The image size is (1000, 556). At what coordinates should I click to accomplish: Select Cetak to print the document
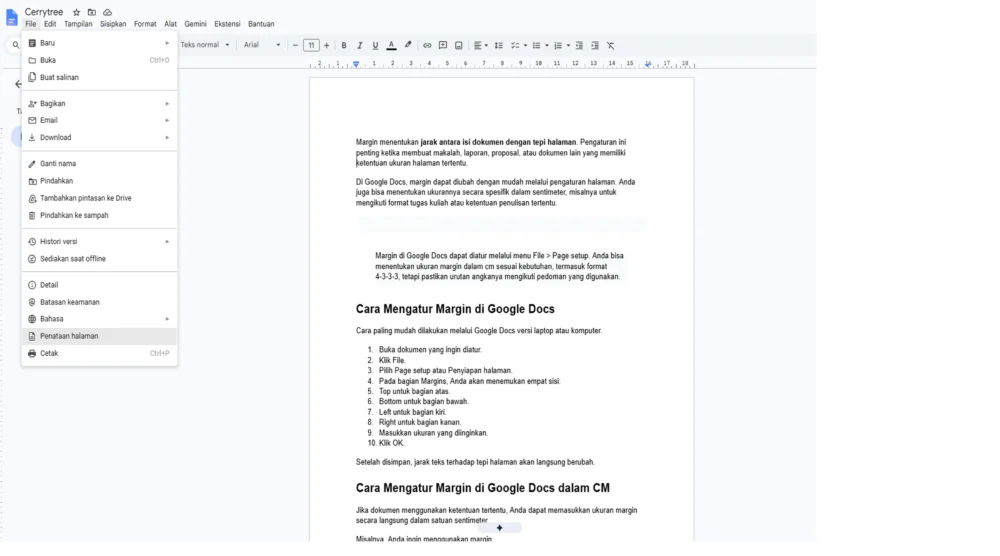coord(99,353)
